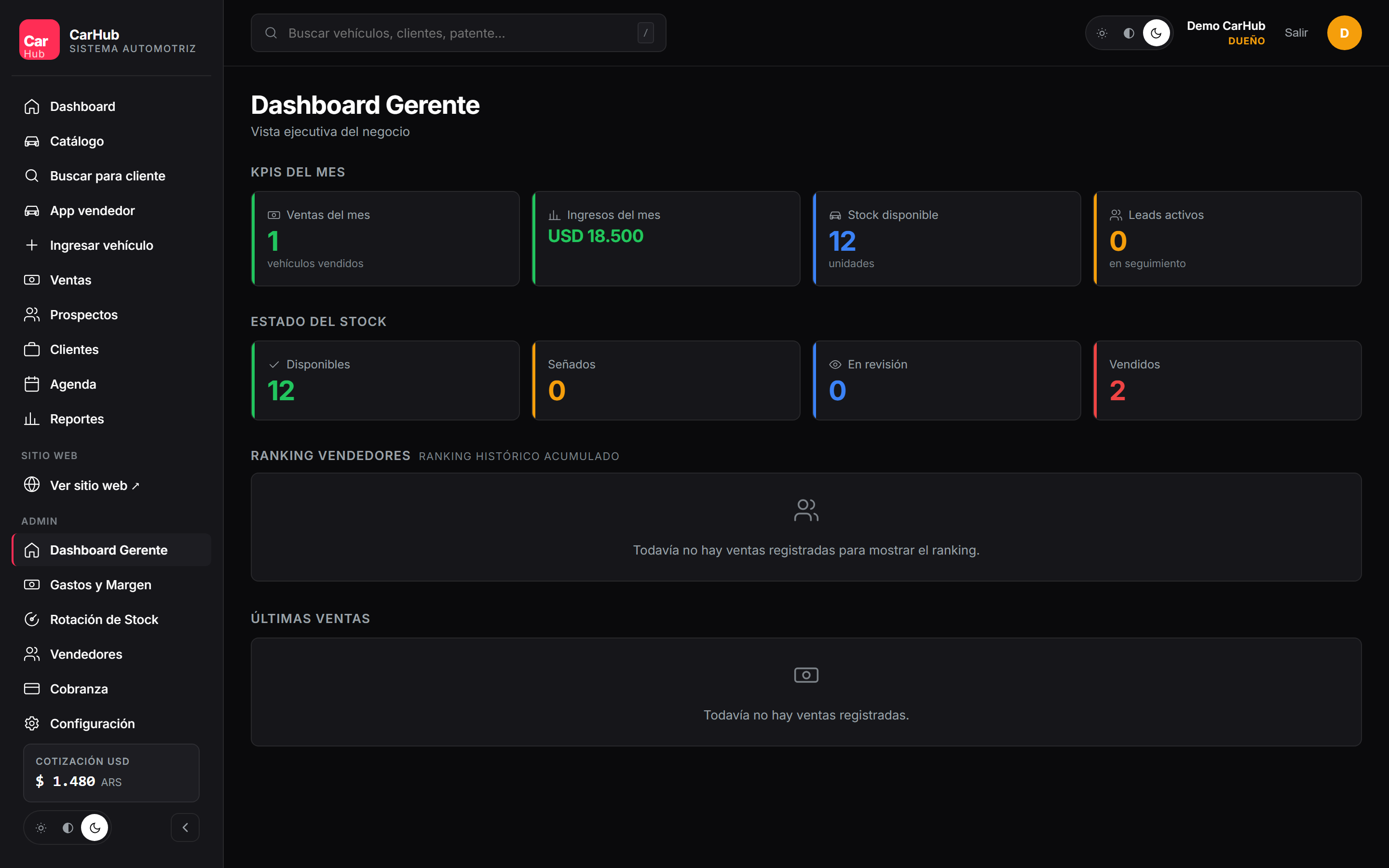The image size is (1389, 868).
Task: Click the Catálogo car icon
Action: (31, 141)
